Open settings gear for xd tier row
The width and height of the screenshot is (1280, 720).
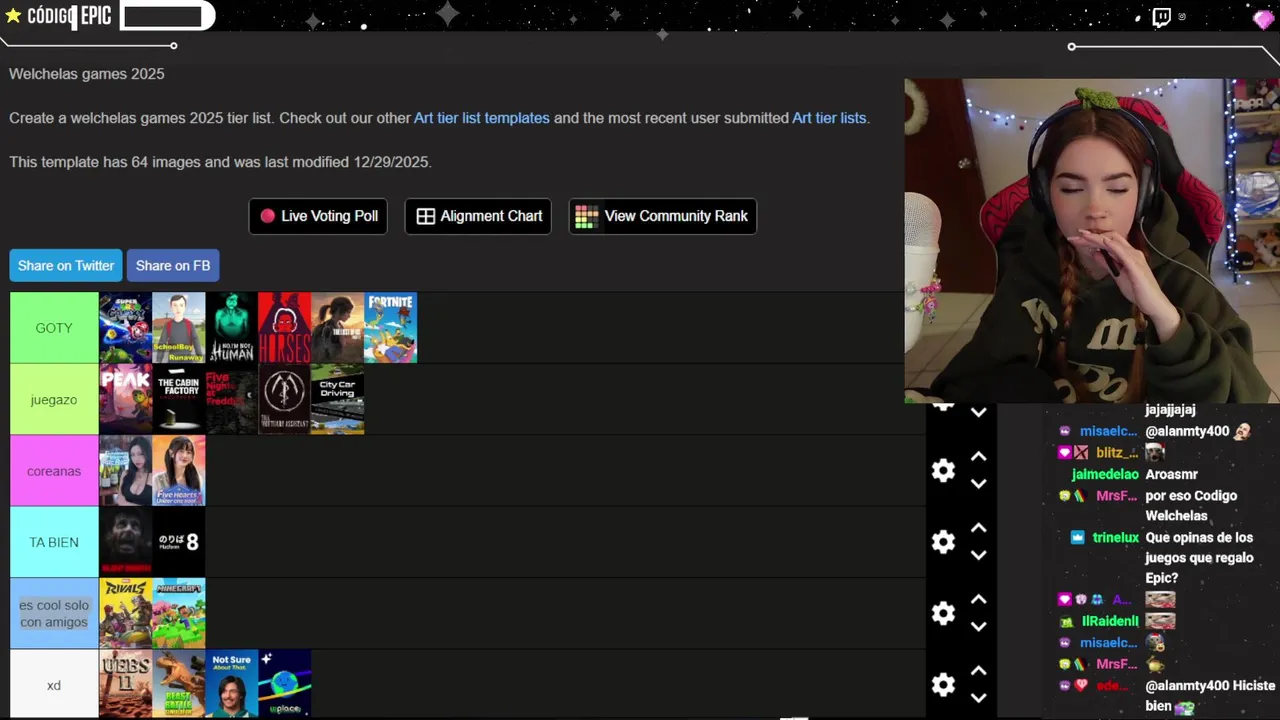[x=943, y=685]
